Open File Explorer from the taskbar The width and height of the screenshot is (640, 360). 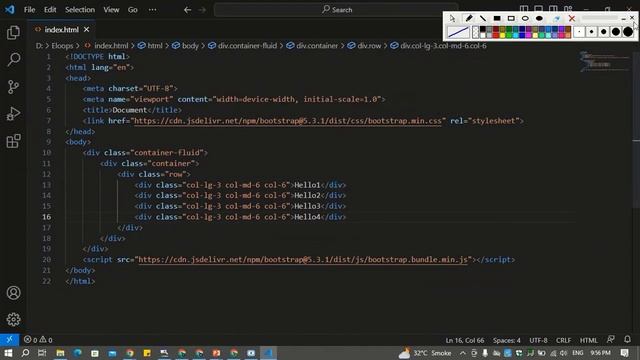[x=60, y=353]
